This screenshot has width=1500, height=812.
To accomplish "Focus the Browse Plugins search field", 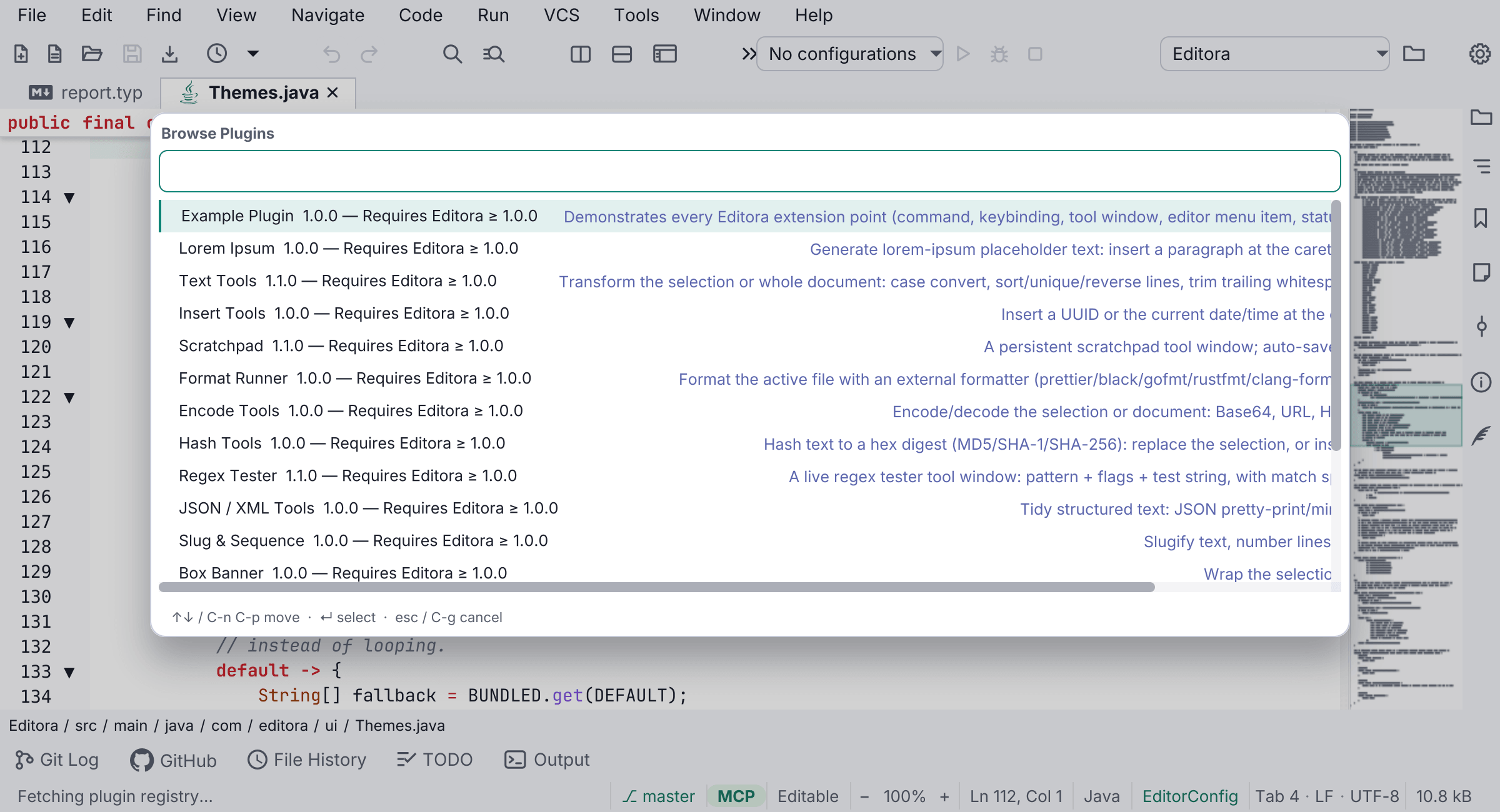I will tap(749, 171).
